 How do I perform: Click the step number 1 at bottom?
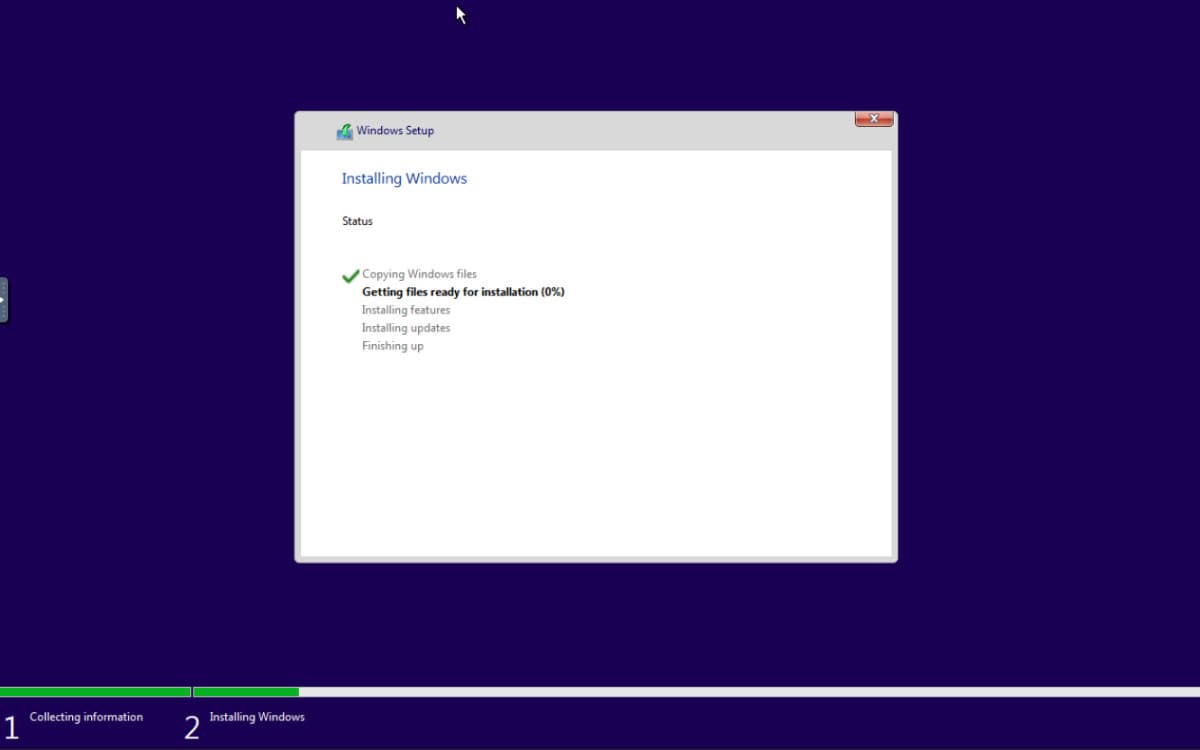pyautogui.click(x=11, y=728)
